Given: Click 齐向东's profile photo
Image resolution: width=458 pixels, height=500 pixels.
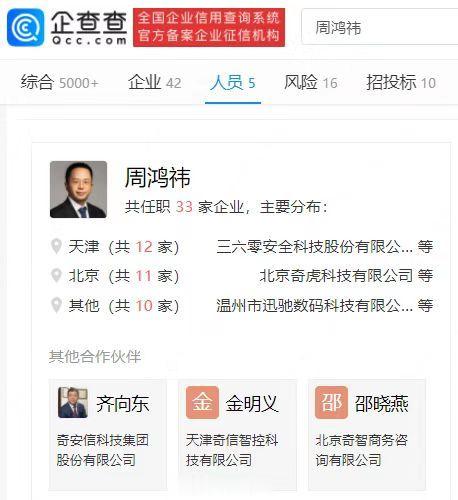Looking at the screenshot, I should coord(73,402).
